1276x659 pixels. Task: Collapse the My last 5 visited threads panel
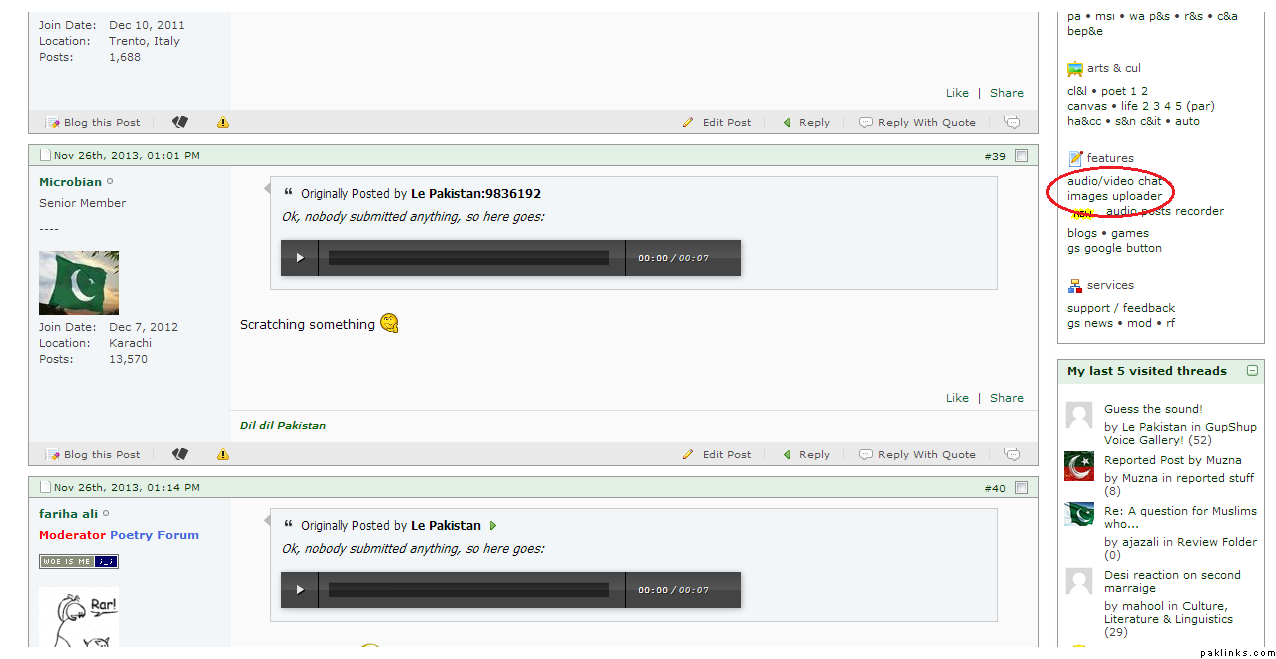tap(1252, 371)
